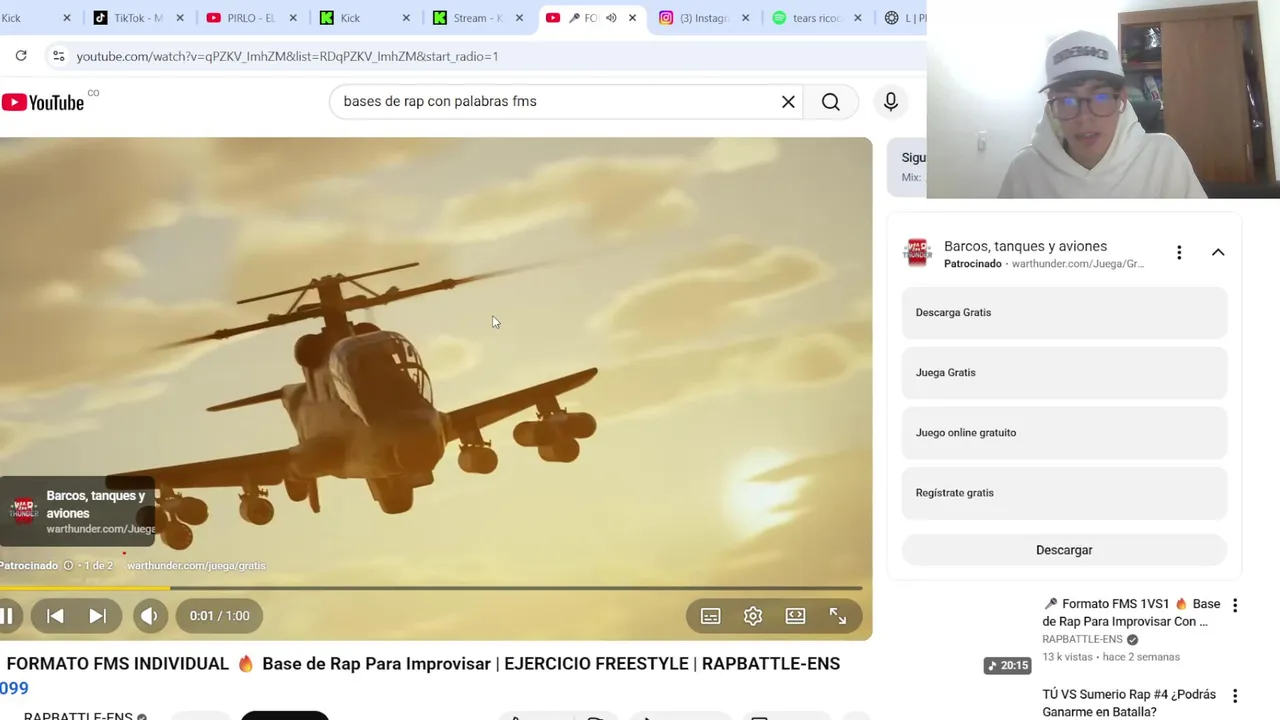
Task: Close the Instagram tab
Action: tap(745, 18)
